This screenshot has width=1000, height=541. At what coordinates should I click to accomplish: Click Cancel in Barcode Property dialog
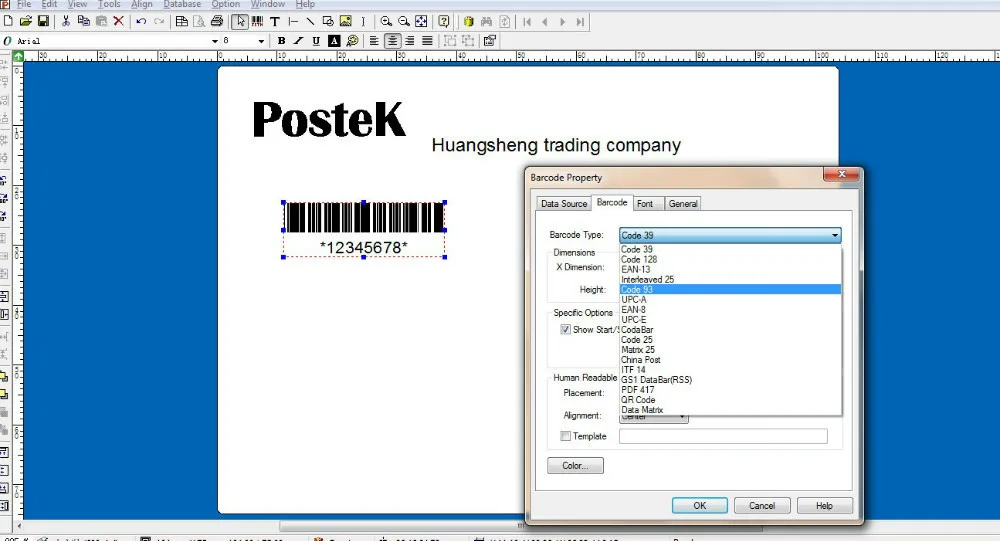point(762,505)
